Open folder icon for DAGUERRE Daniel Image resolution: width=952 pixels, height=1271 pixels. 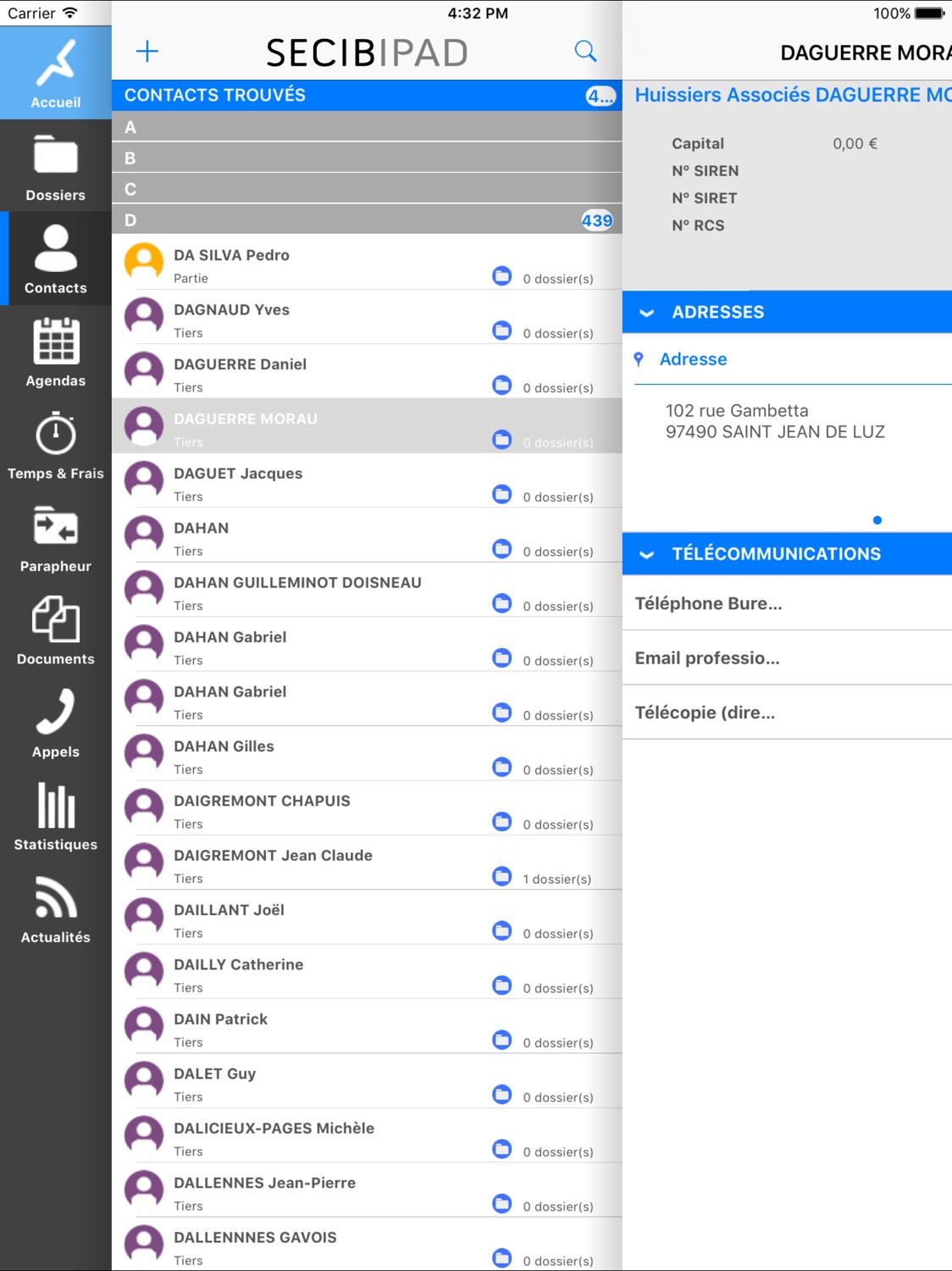pos(502,386)
